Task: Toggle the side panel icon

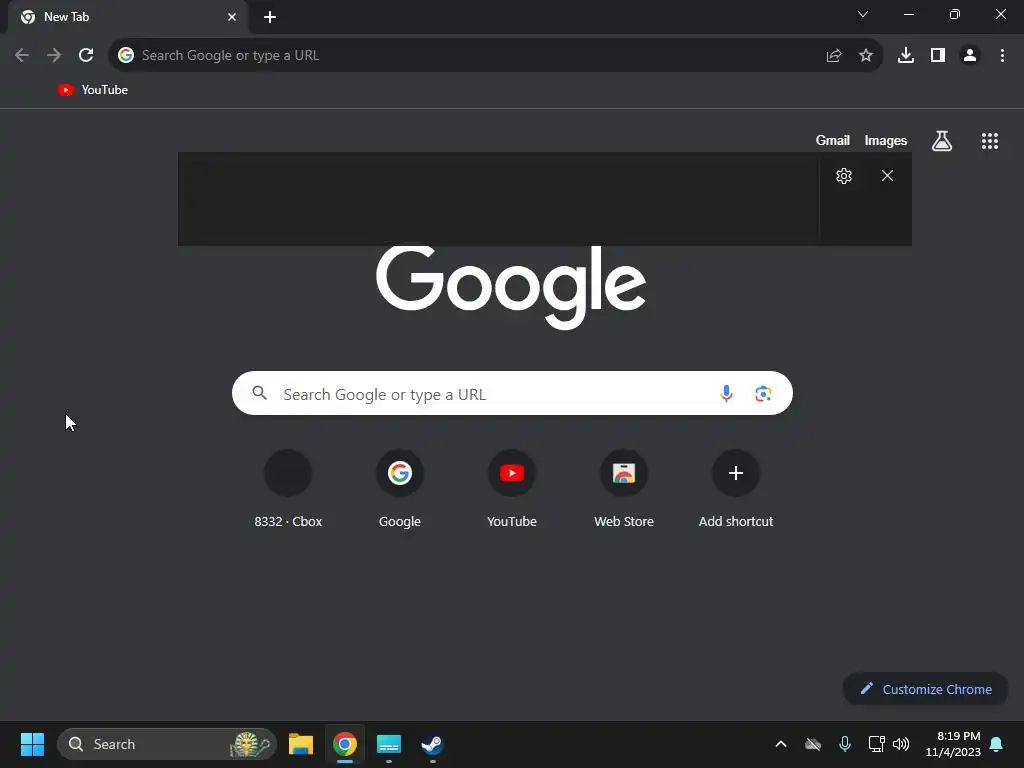Action: pos(938,56)
